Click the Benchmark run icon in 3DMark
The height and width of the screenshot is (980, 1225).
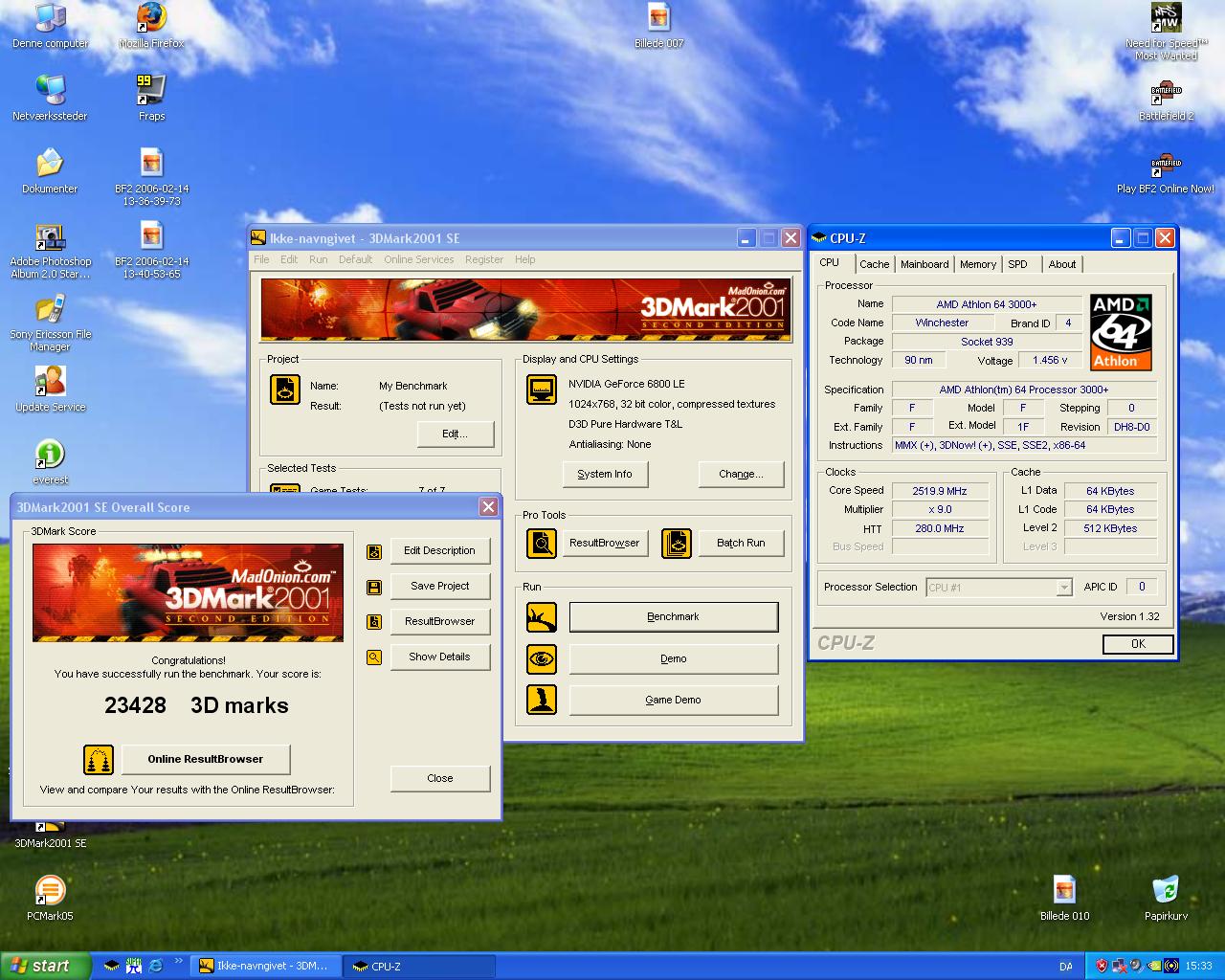(x=542, y=617)
